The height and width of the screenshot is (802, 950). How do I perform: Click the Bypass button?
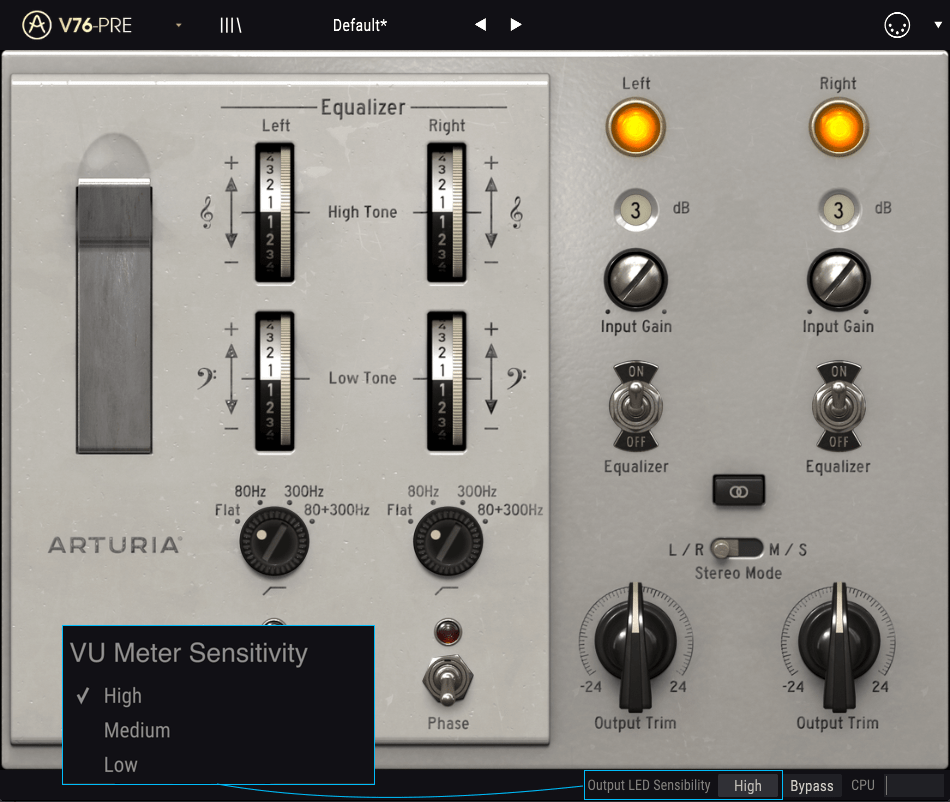pos(811,786)
